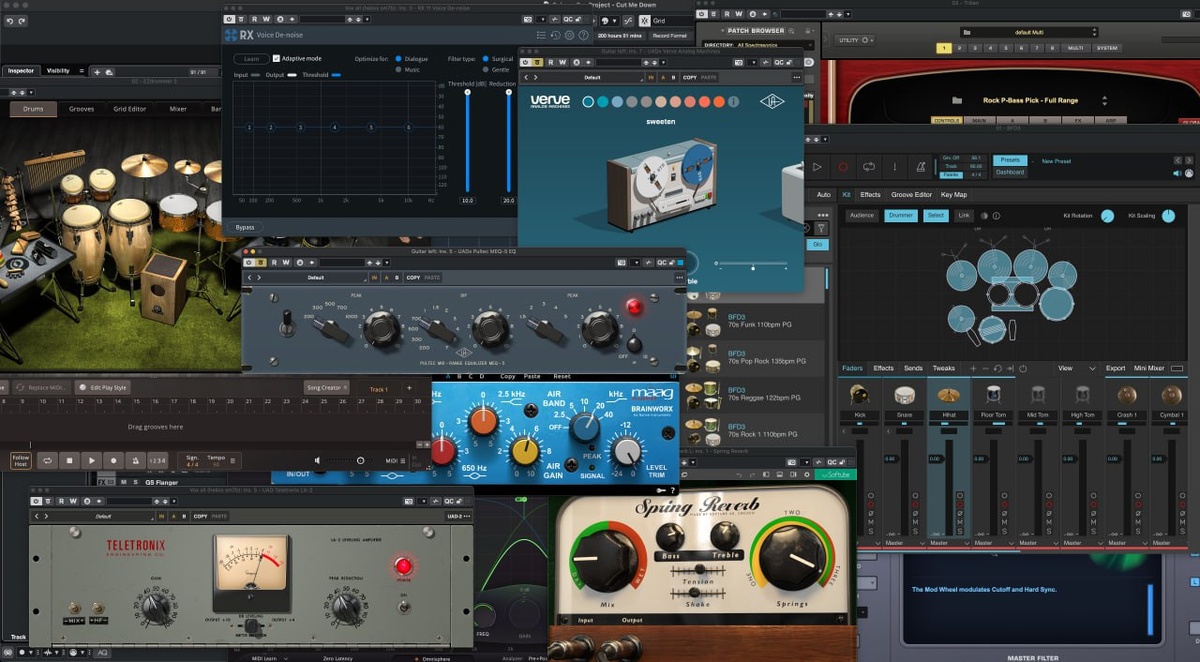Click the Reduction slider in RX De-noise
Viewport: 1200px width, 662px height.
[508, 140]
